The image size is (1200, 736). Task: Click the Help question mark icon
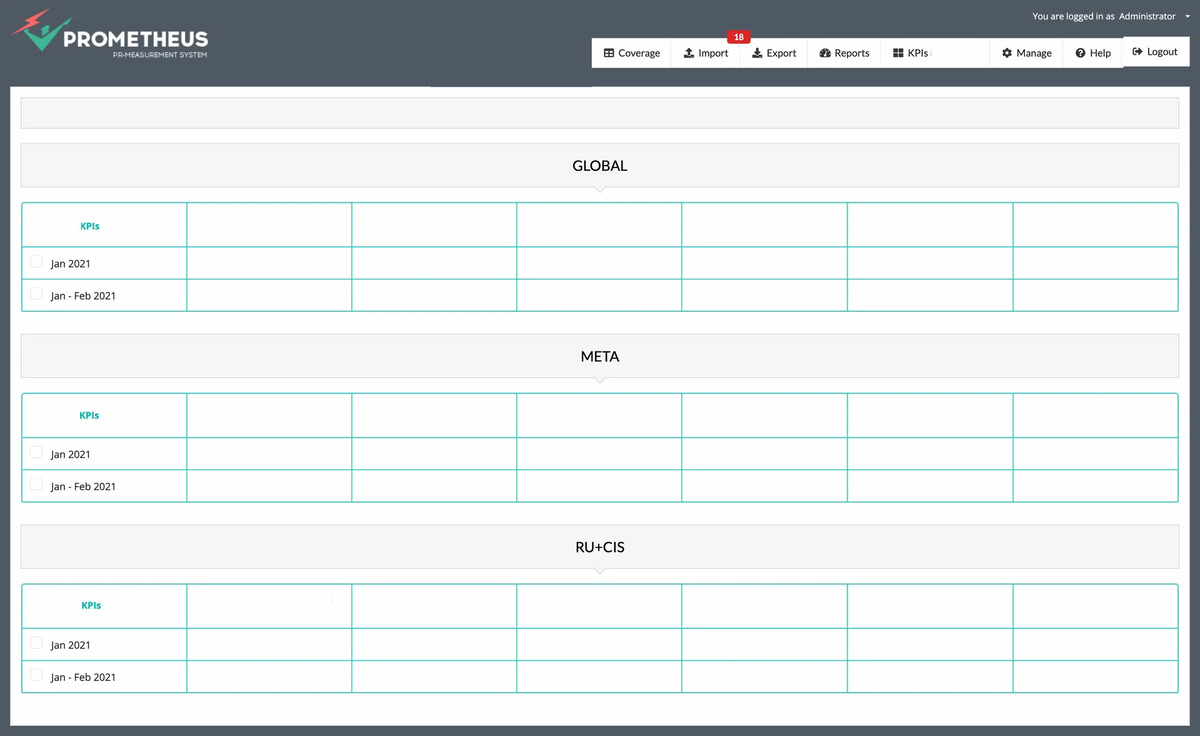tap(1080, 53)
